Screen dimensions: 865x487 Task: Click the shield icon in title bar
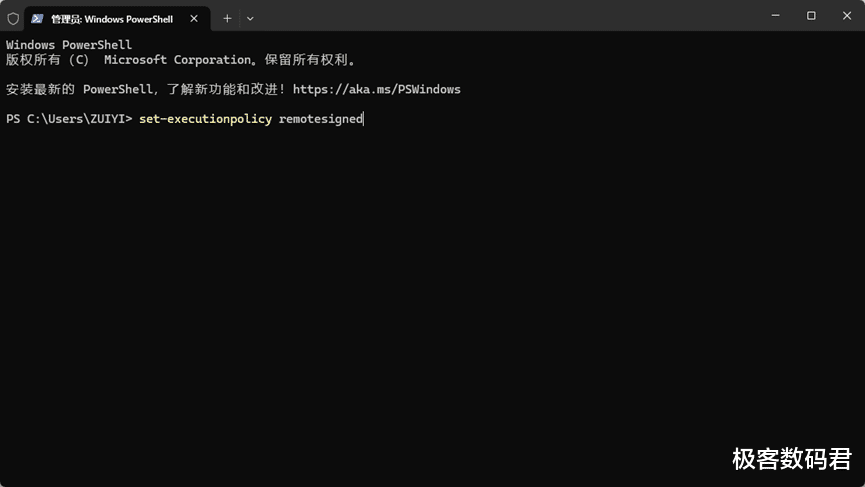tap(13, 19)
